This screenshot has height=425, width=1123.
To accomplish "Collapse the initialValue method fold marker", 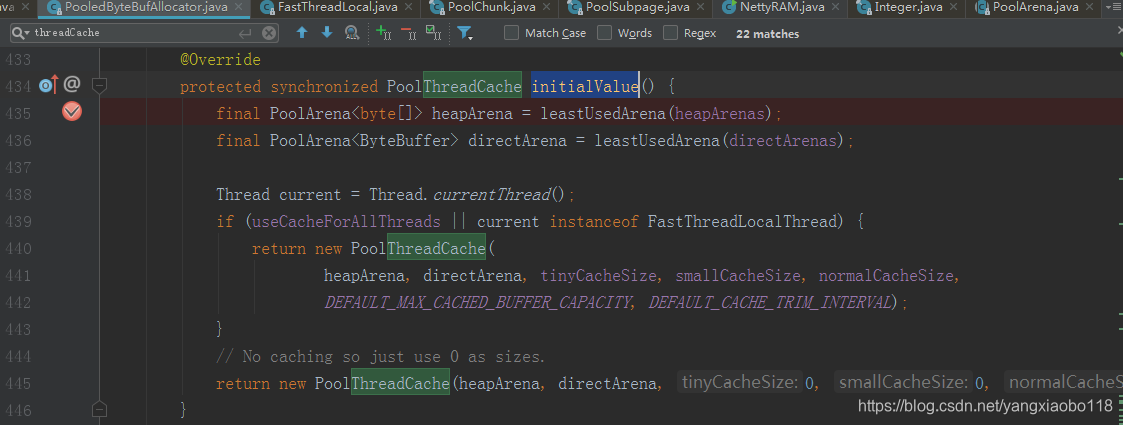I will tap(100, 86).
